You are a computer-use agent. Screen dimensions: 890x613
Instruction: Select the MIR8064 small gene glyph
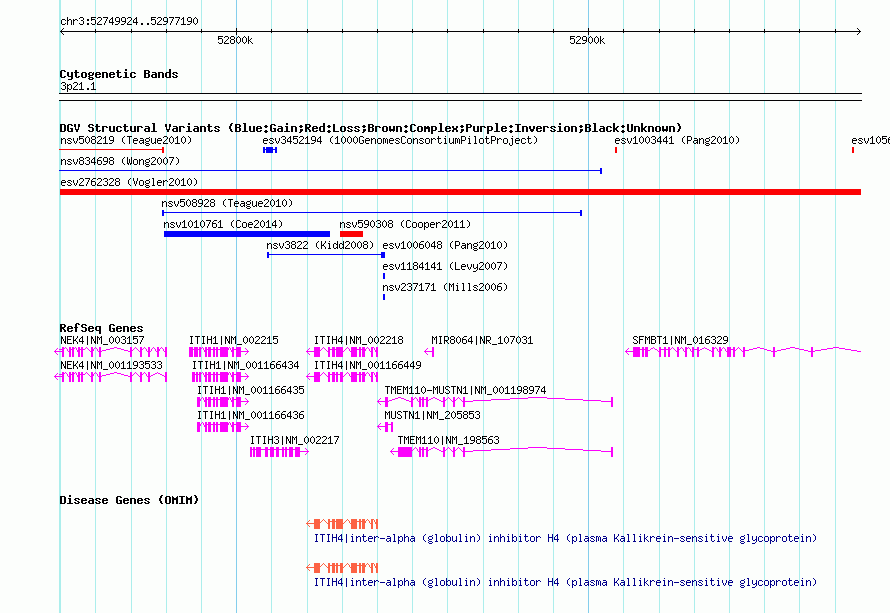429,352
